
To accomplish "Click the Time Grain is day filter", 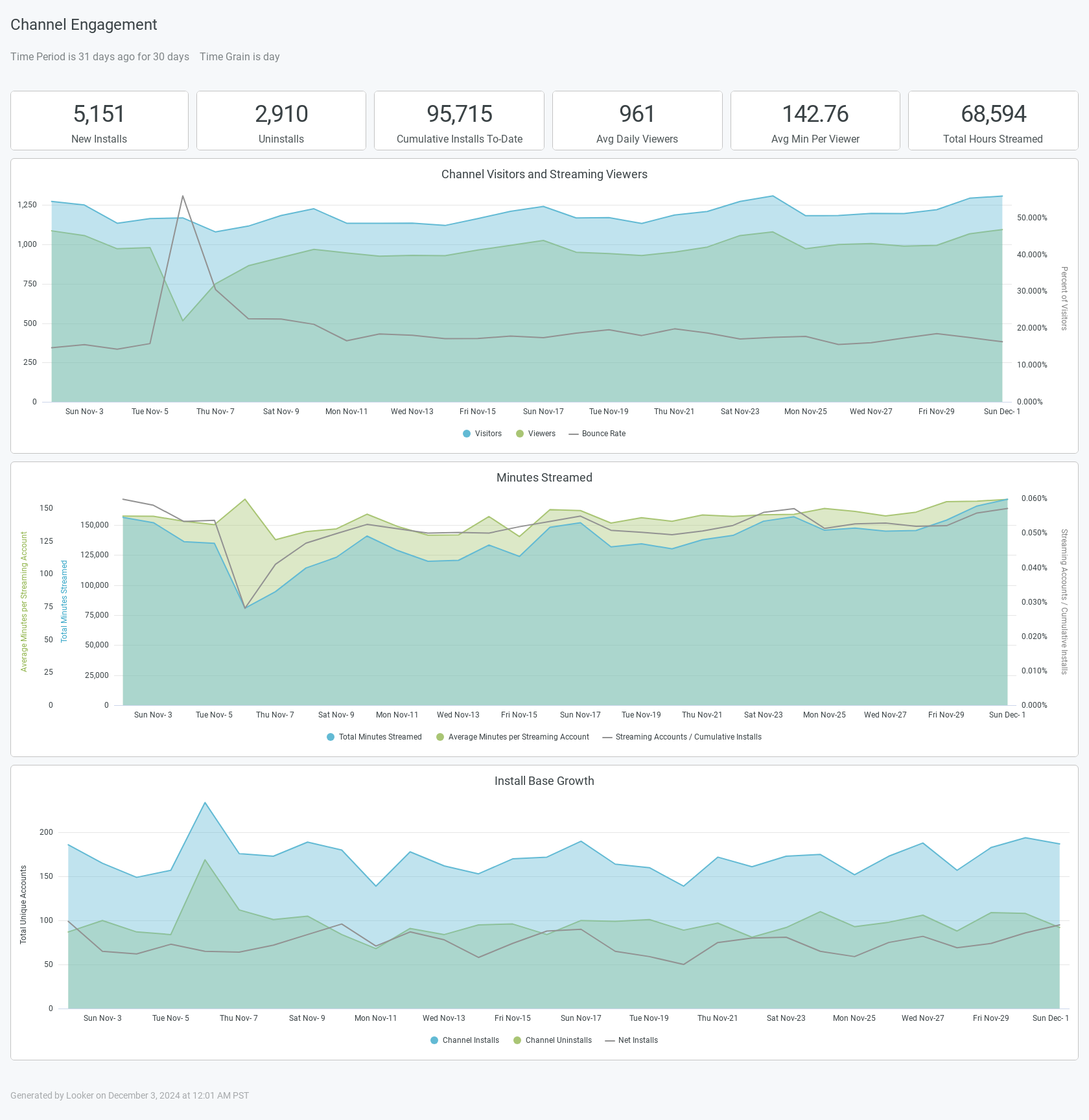I will [240, 56].
